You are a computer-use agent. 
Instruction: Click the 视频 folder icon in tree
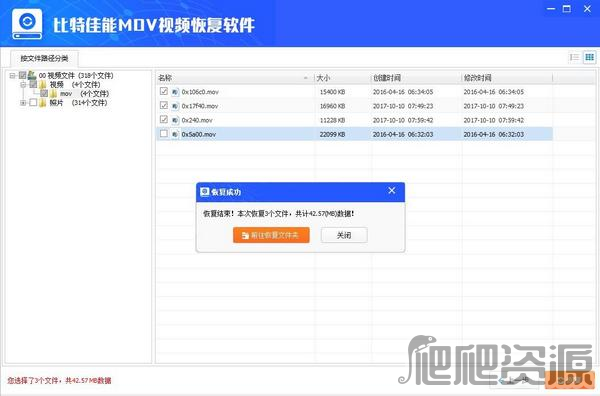click(43, 84)
